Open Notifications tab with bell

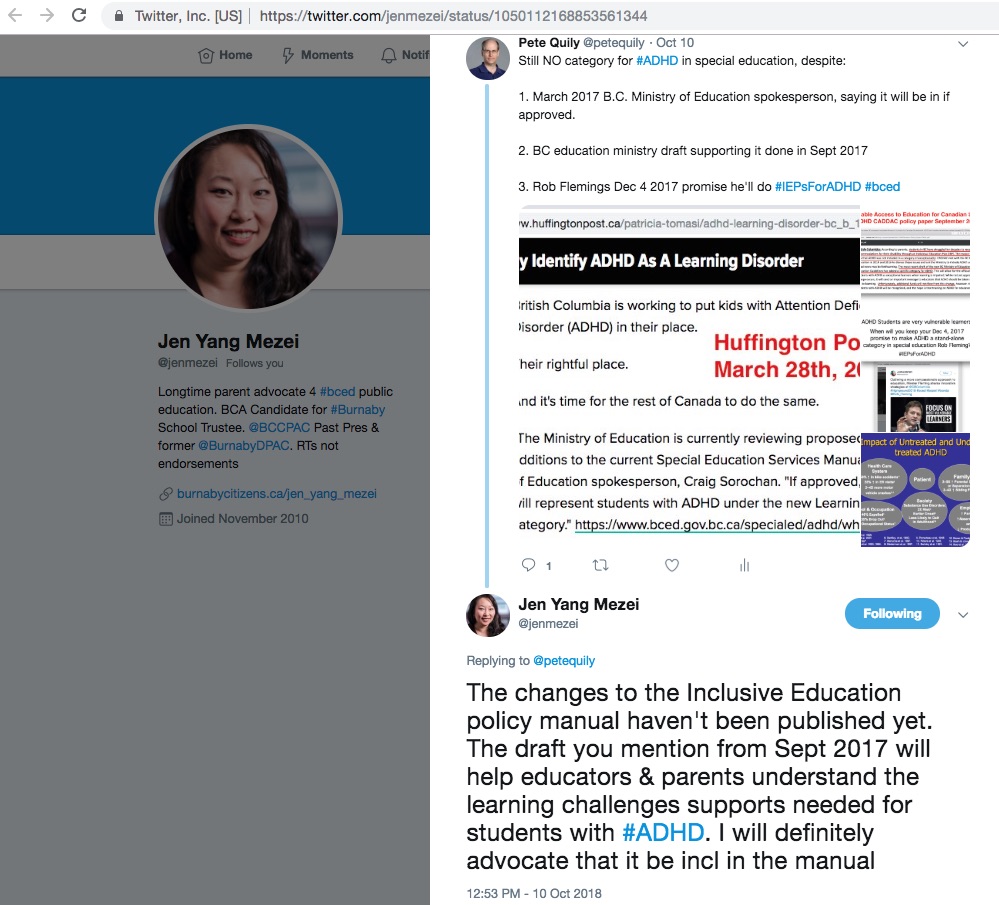pyautogui.click(x=405, y=55)
